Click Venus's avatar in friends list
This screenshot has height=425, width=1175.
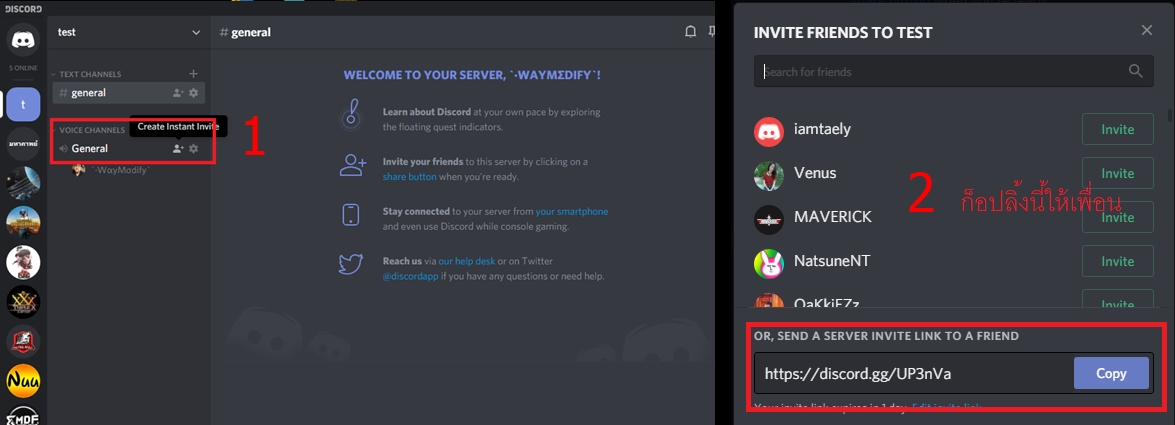tap(769, 176)
